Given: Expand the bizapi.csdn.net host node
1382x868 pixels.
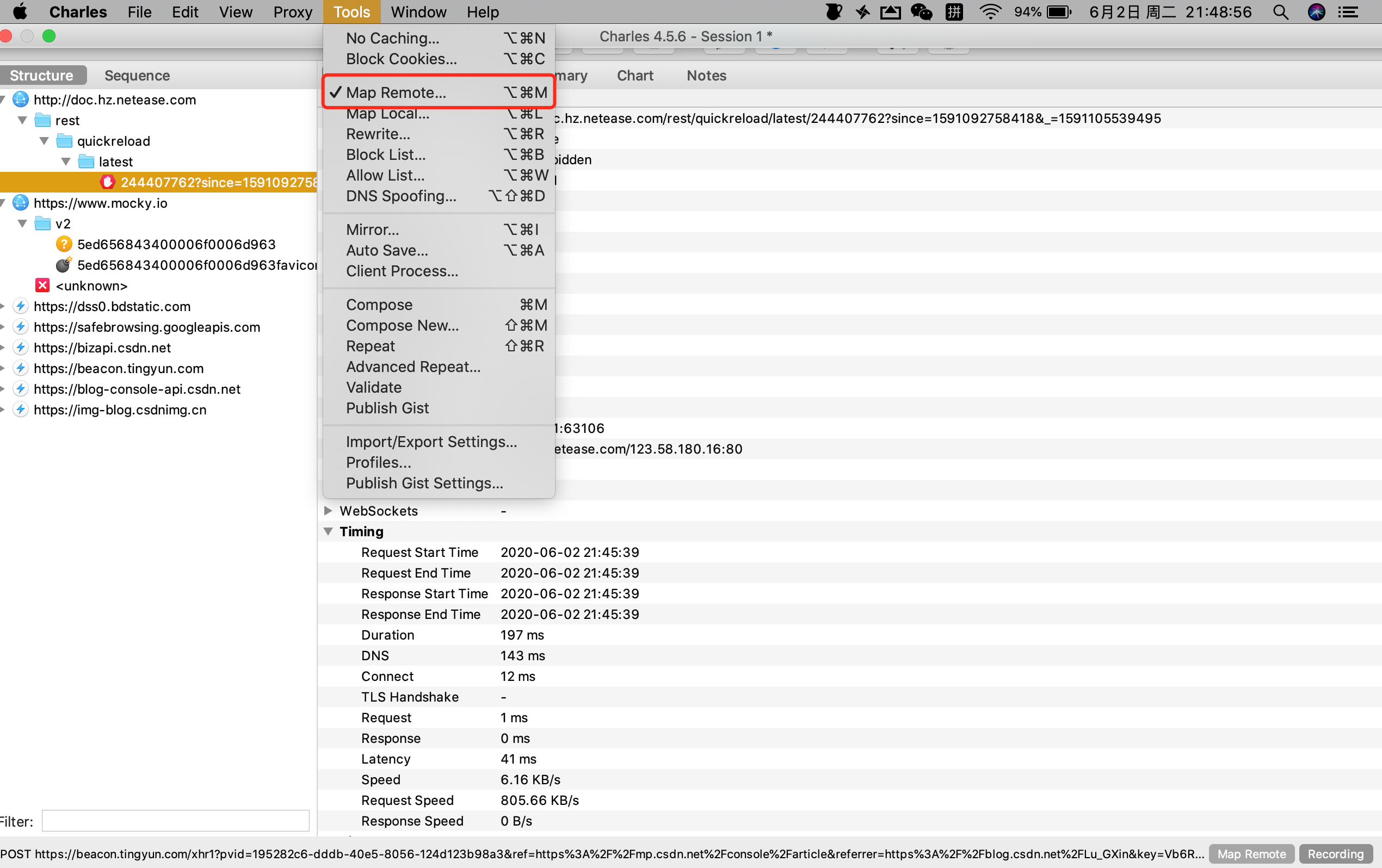Looking at the screenshot, I should (x=2, y=347).
